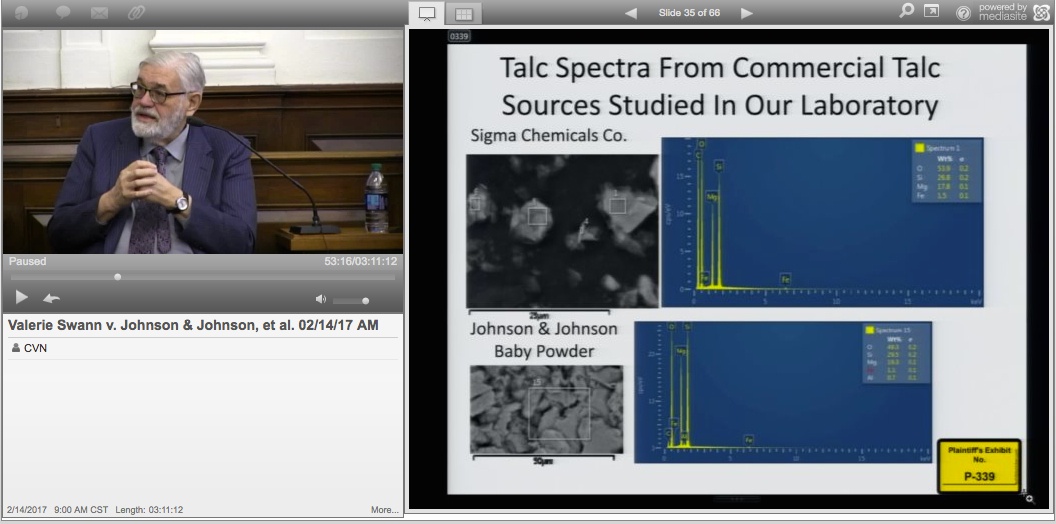Click the rewind/replay back arrow
This screenshot has width=1056, height=524.
pyautogui.click(x=51, y=298)
